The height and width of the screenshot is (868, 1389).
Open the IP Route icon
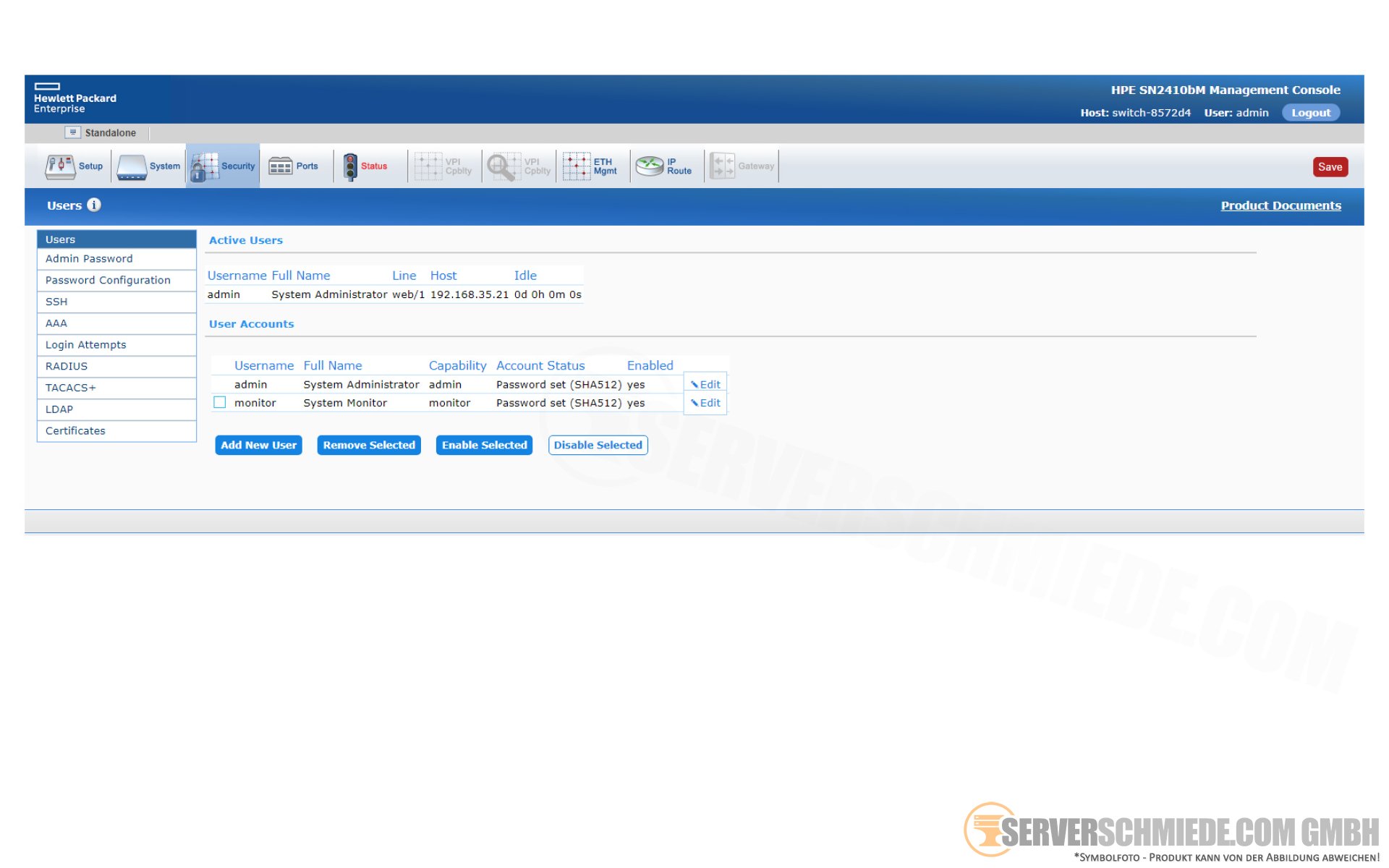(650, 166)
